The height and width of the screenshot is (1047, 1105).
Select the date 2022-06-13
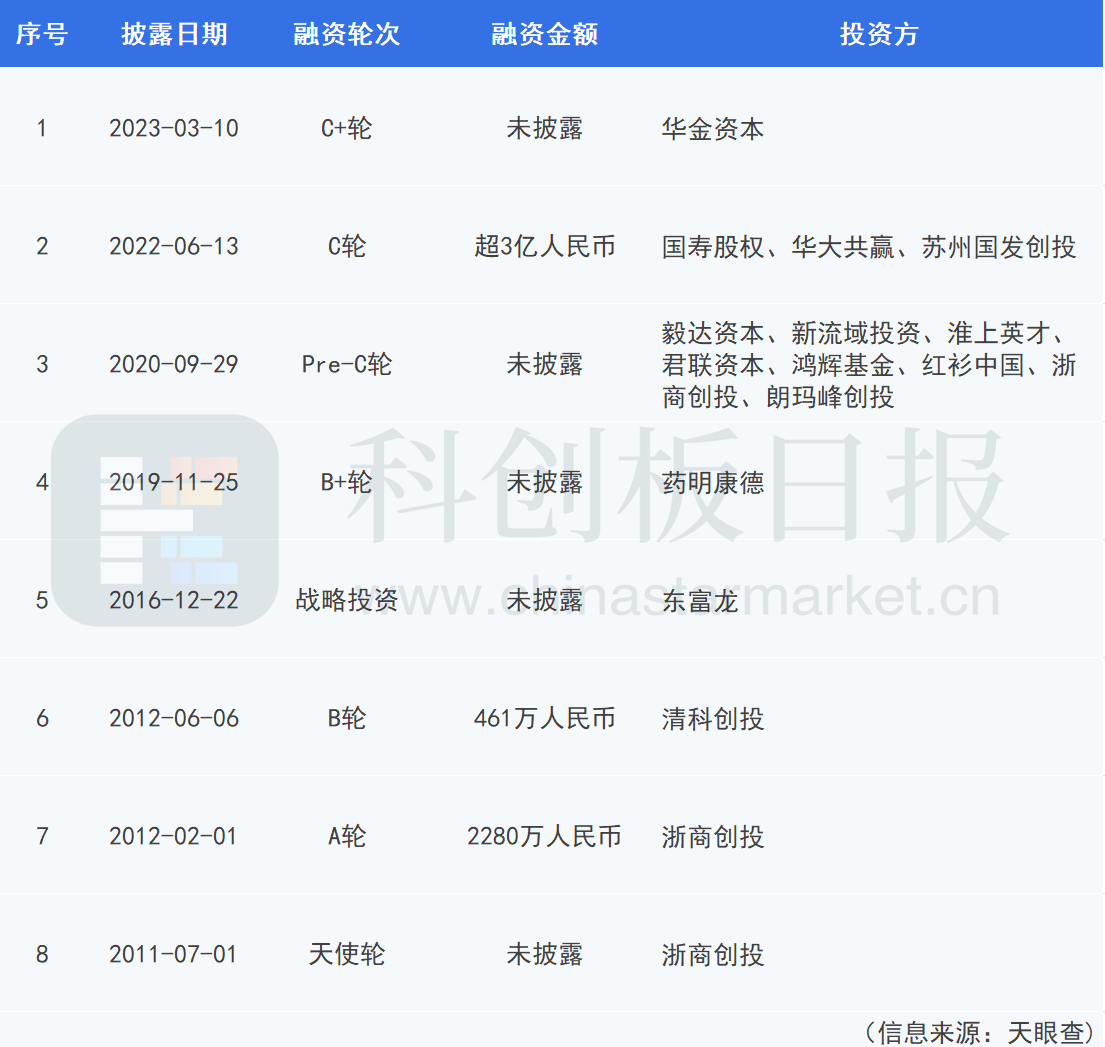tap(174, 247)
